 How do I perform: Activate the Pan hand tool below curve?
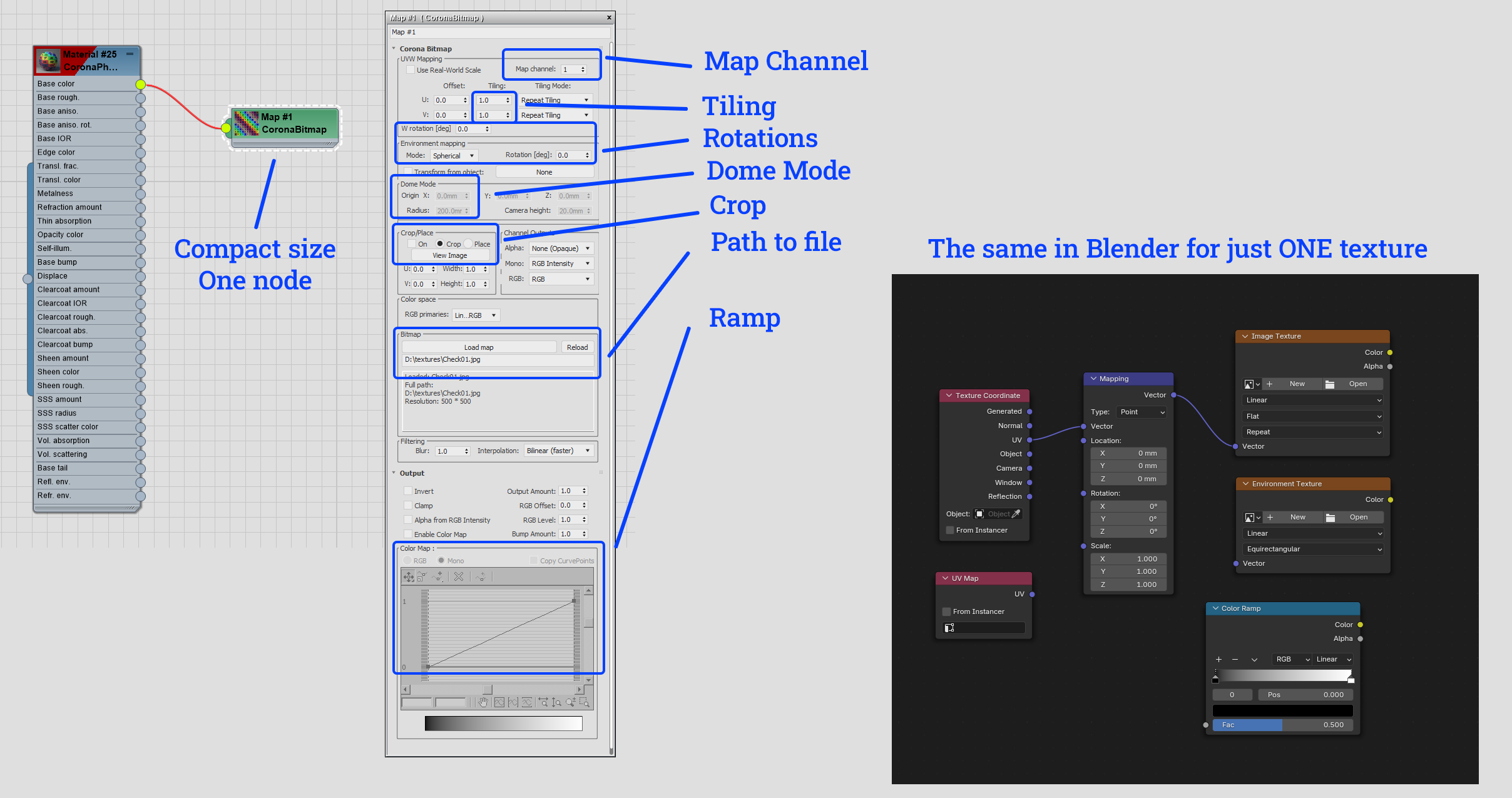[483, 702]
